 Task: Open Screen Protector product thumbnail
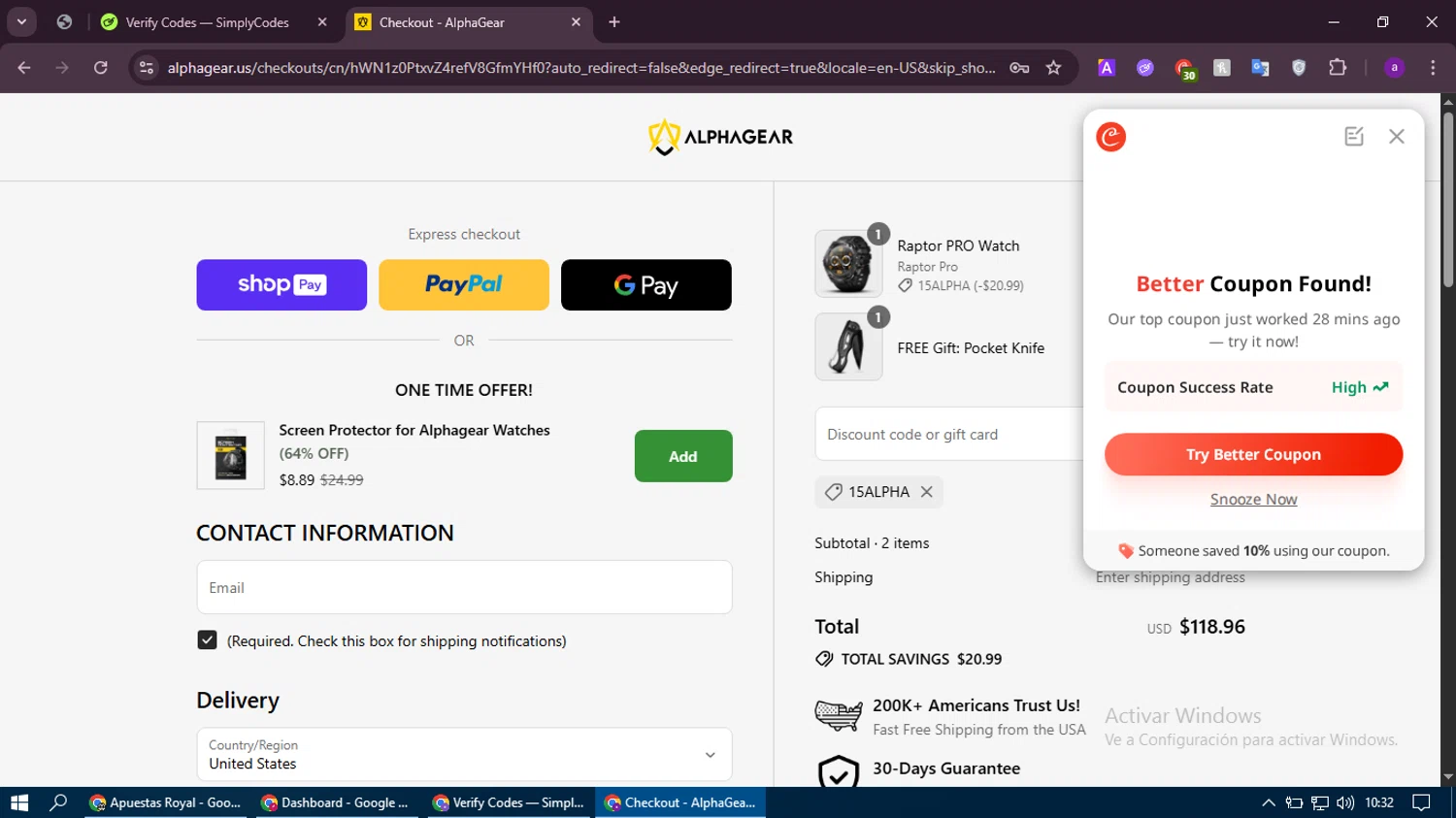230,455
